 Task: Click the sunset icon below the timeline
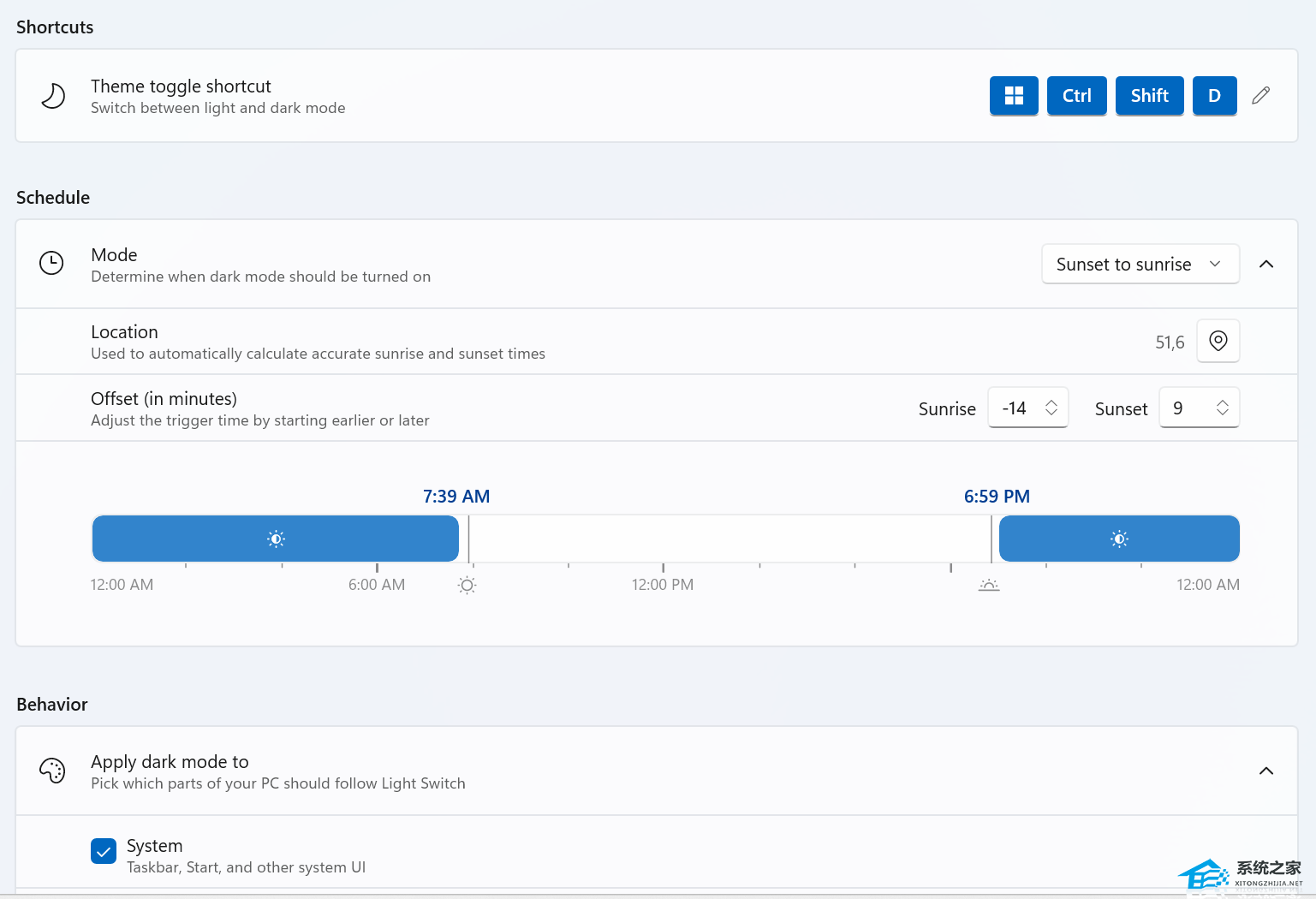989,586
